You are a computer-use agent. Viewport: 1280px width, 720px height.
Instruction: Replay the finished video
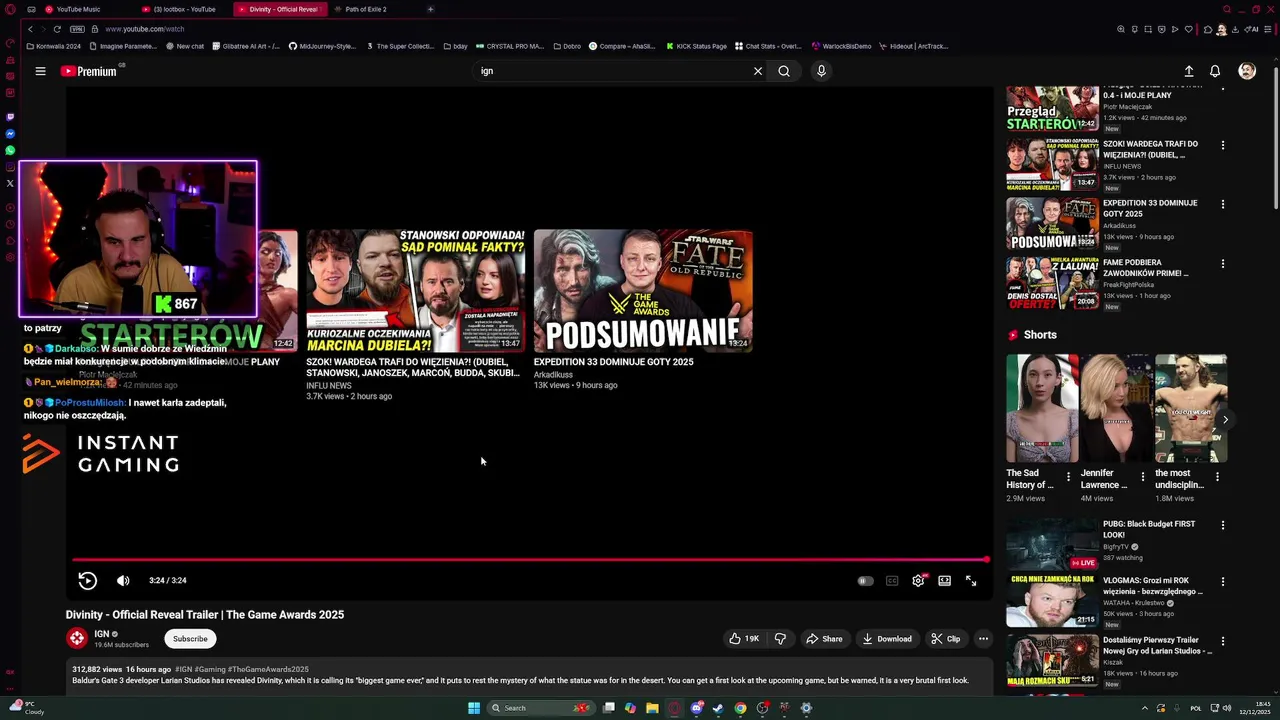[x=88, y=580]
